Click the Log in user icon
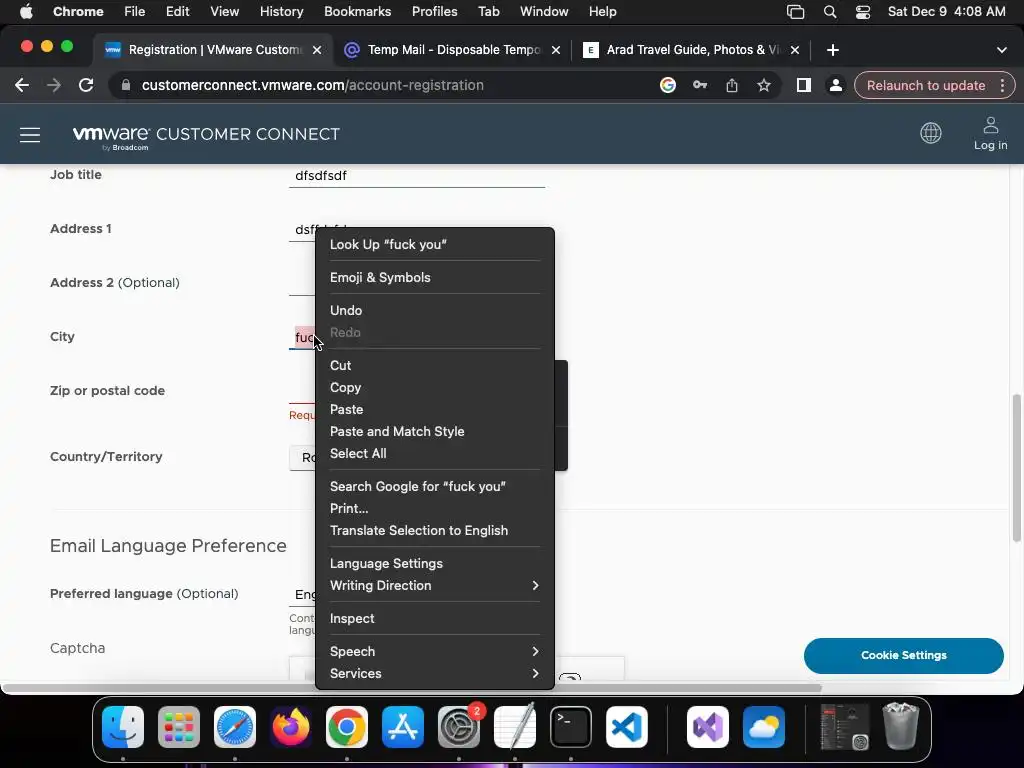 [x=991, y=133]
